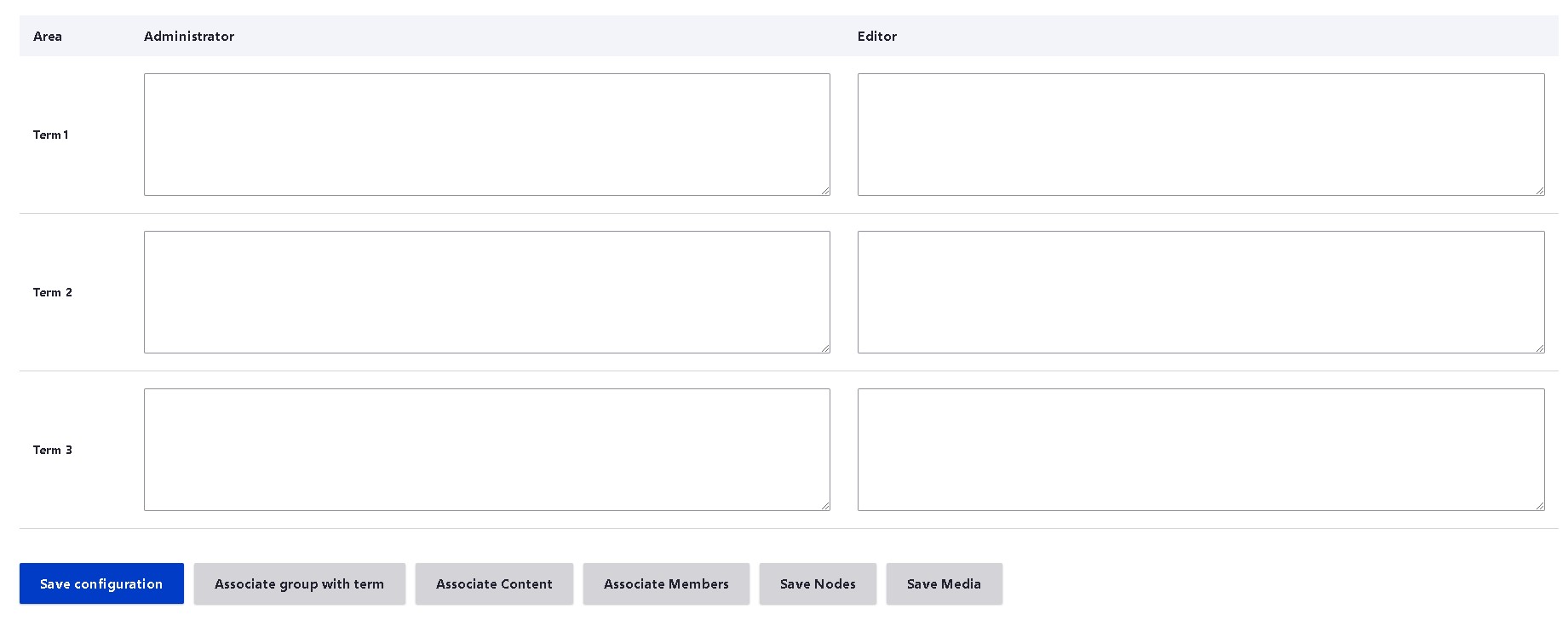Click resize corner of Term 3 Administrator textarea
Image resolution: width=1568 pixels, height=632 pixels.
825,506
